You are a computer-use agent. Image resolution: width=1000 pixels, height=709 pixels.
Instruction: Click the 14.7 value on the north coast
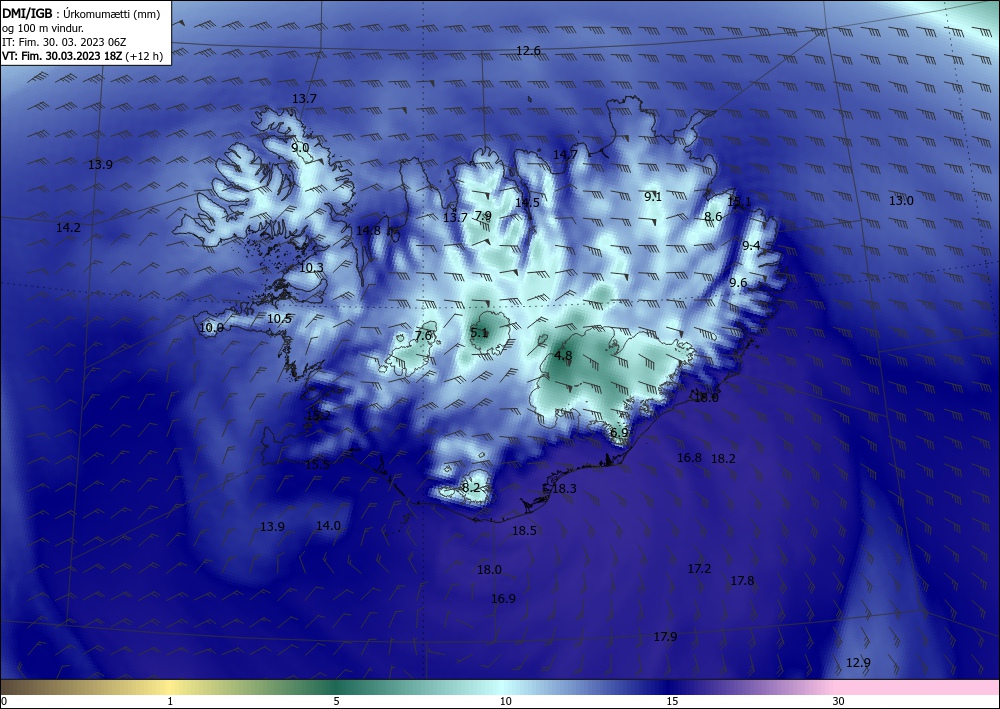(x=565, y=154)
